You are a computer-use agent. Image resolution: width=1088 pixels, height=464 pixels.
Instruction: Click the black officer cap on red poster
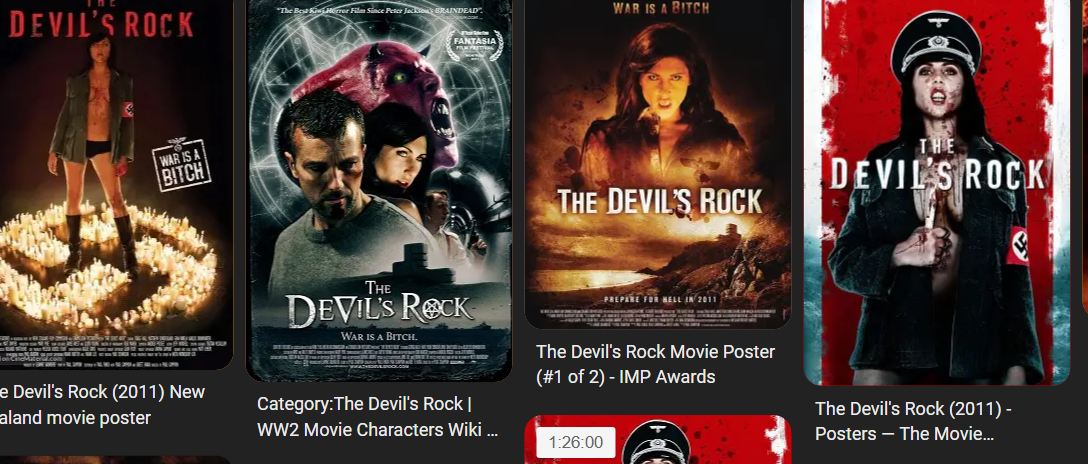pyautogui.click(x=936, y=44)
